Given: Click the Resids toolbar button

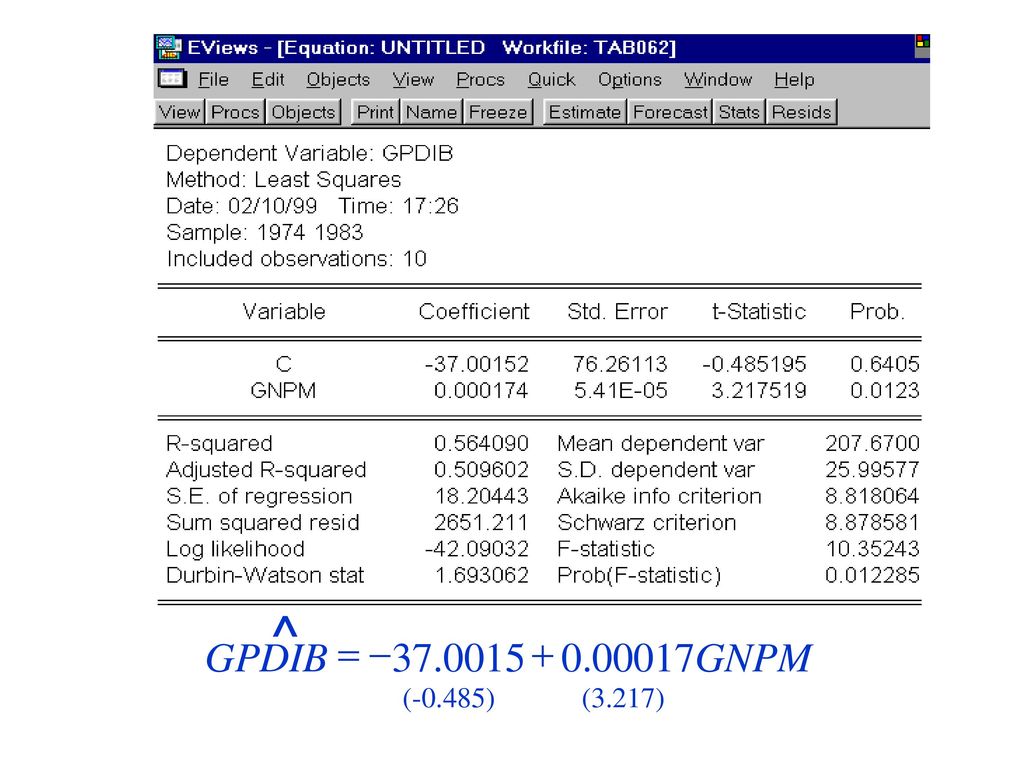Looking at the screenshot, I should pos(802,112).
